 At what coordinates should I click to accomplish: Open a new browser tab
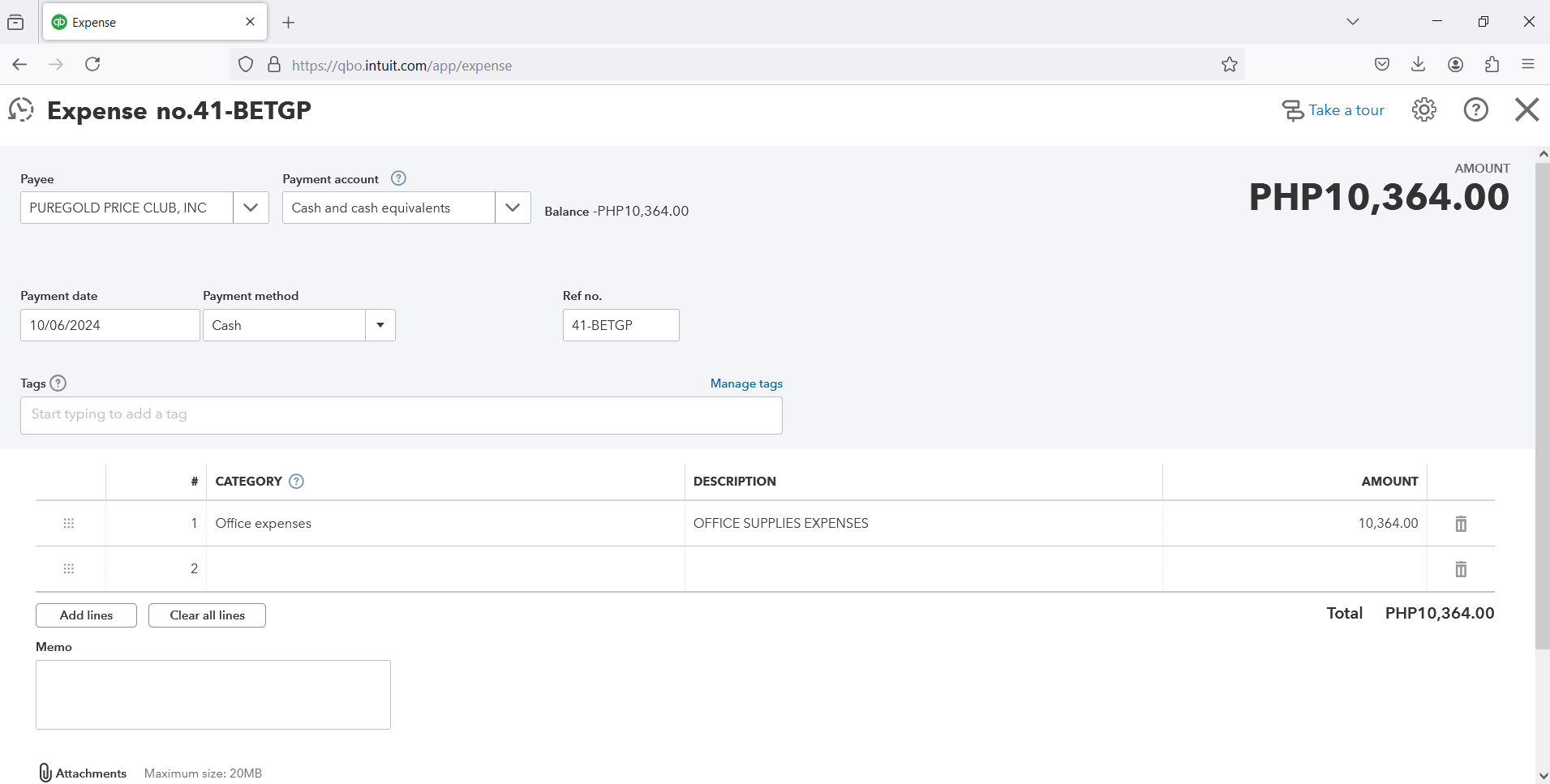289,23
